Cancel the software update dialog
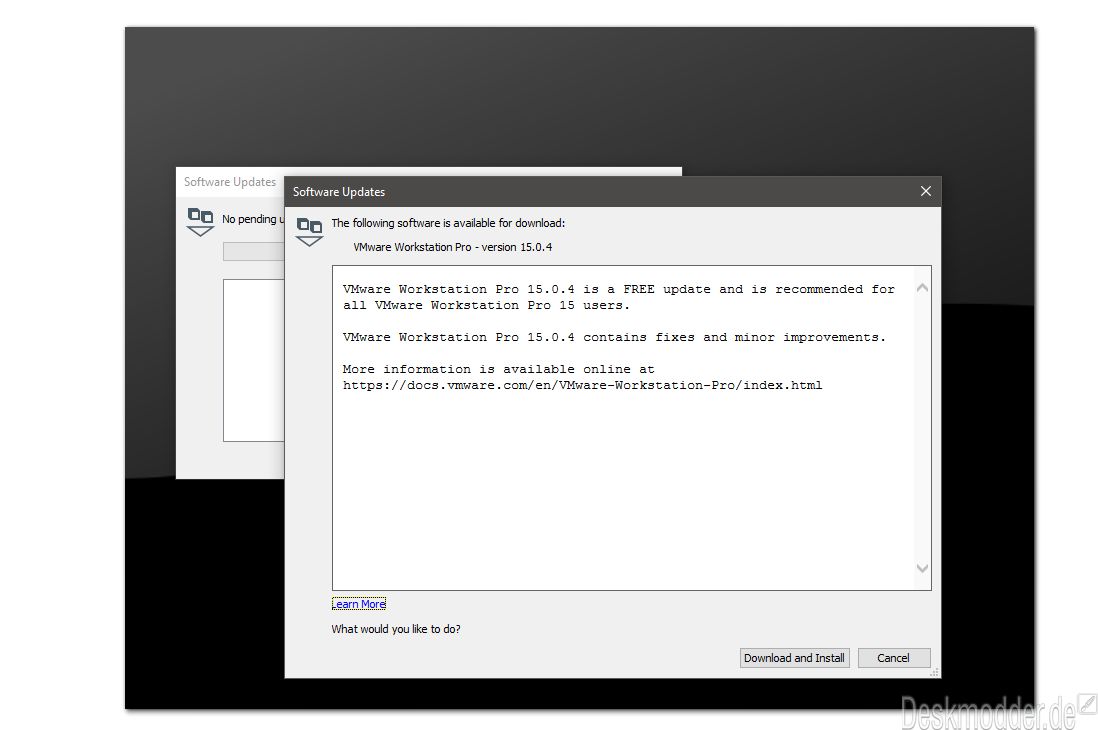1098x730 pixels. [894, 658]
